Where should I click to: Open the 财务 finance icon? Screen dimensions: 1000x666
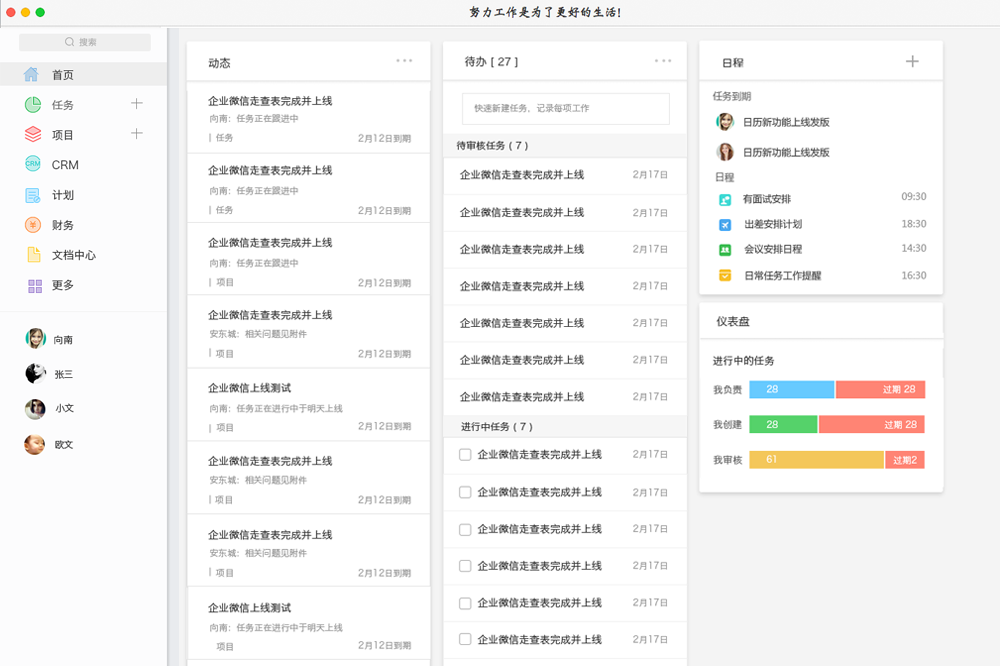point(33,225)
